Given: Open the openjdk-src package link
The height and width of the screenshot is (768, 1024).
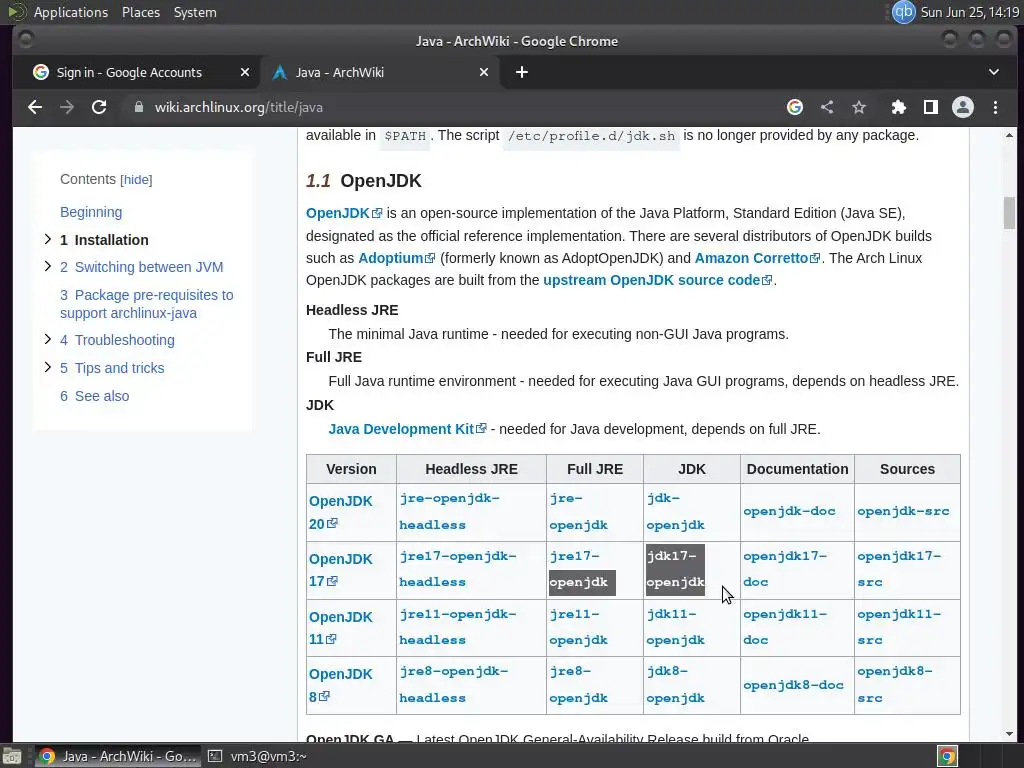Looking at the screenshot, I should (903, 511).
